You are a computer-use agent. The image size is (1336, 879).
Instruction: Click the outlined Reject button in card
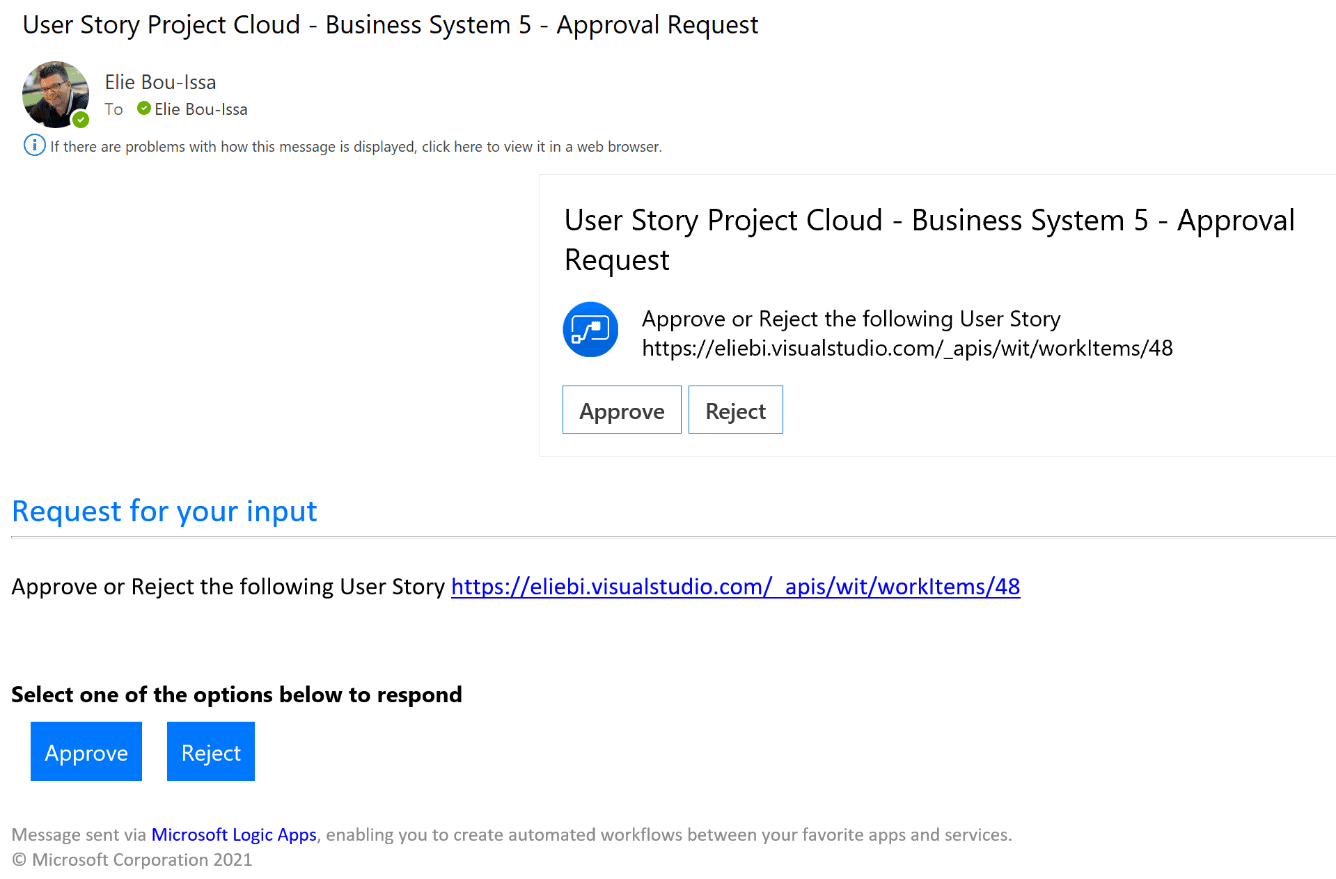[x=735, y=410]
